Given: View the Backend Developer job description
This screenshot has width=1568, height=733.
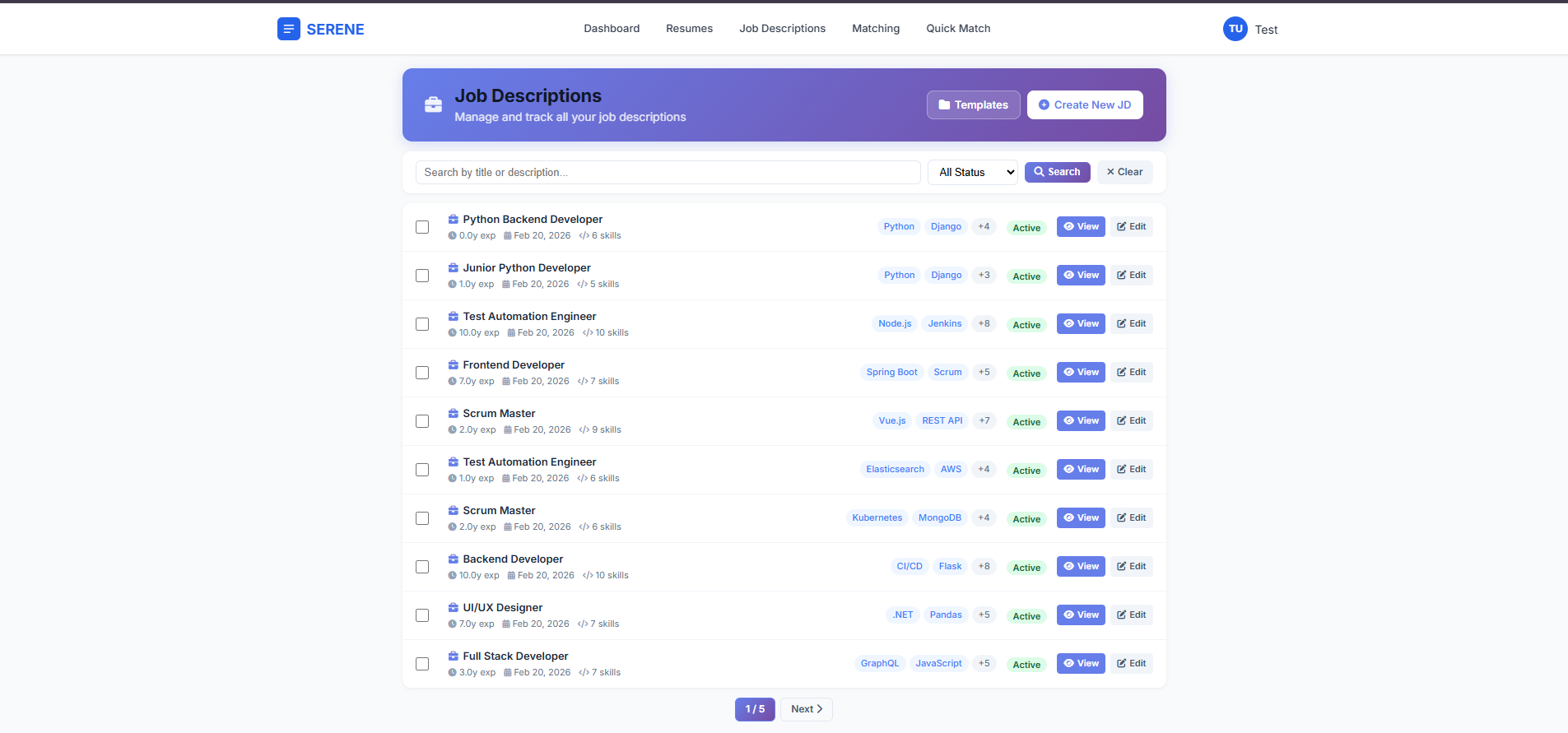Looking at the screenshot, I should click(1080, 567).
